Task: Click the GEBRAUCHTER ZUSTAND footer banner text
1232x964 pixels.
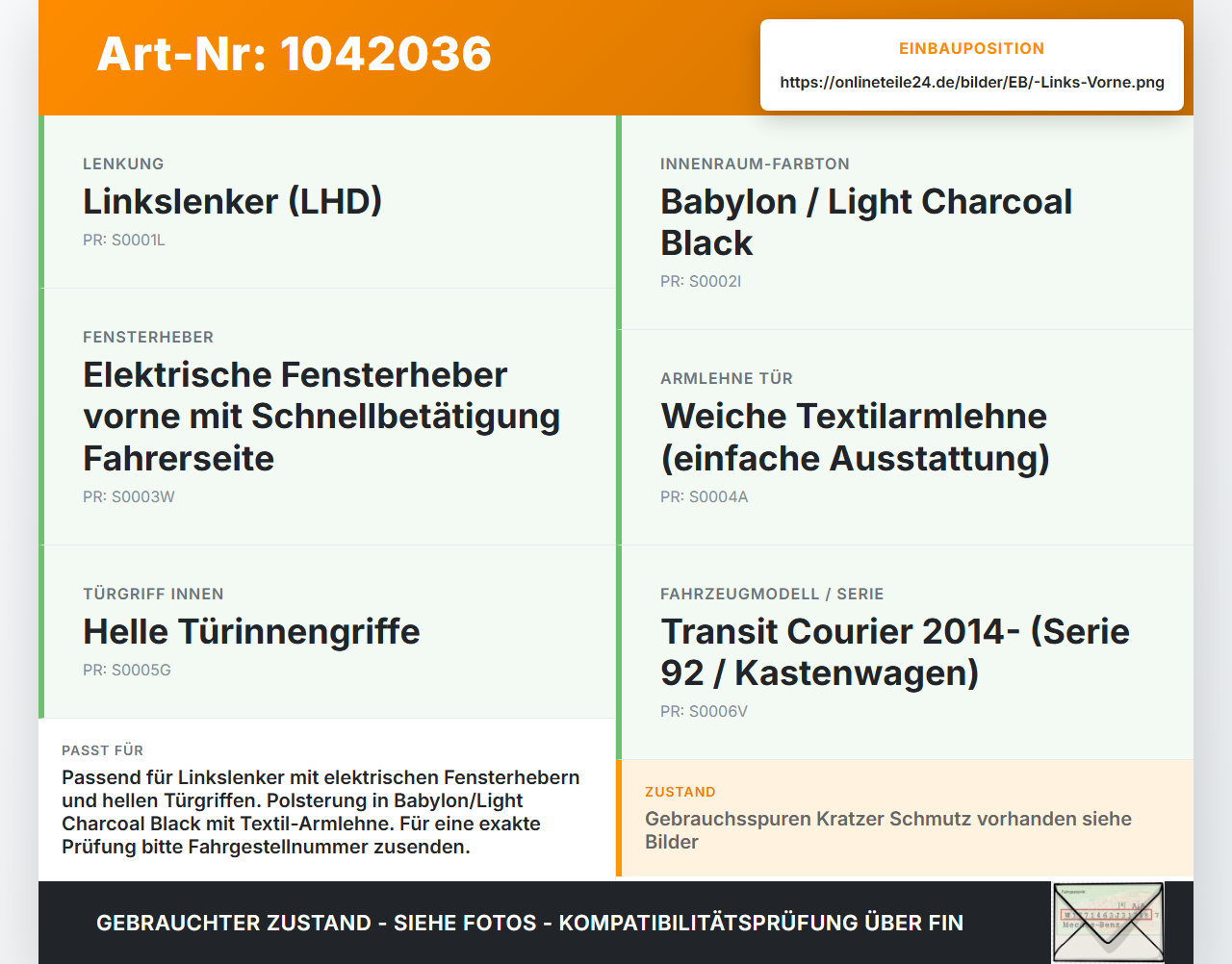Action: tap(529, 923)
